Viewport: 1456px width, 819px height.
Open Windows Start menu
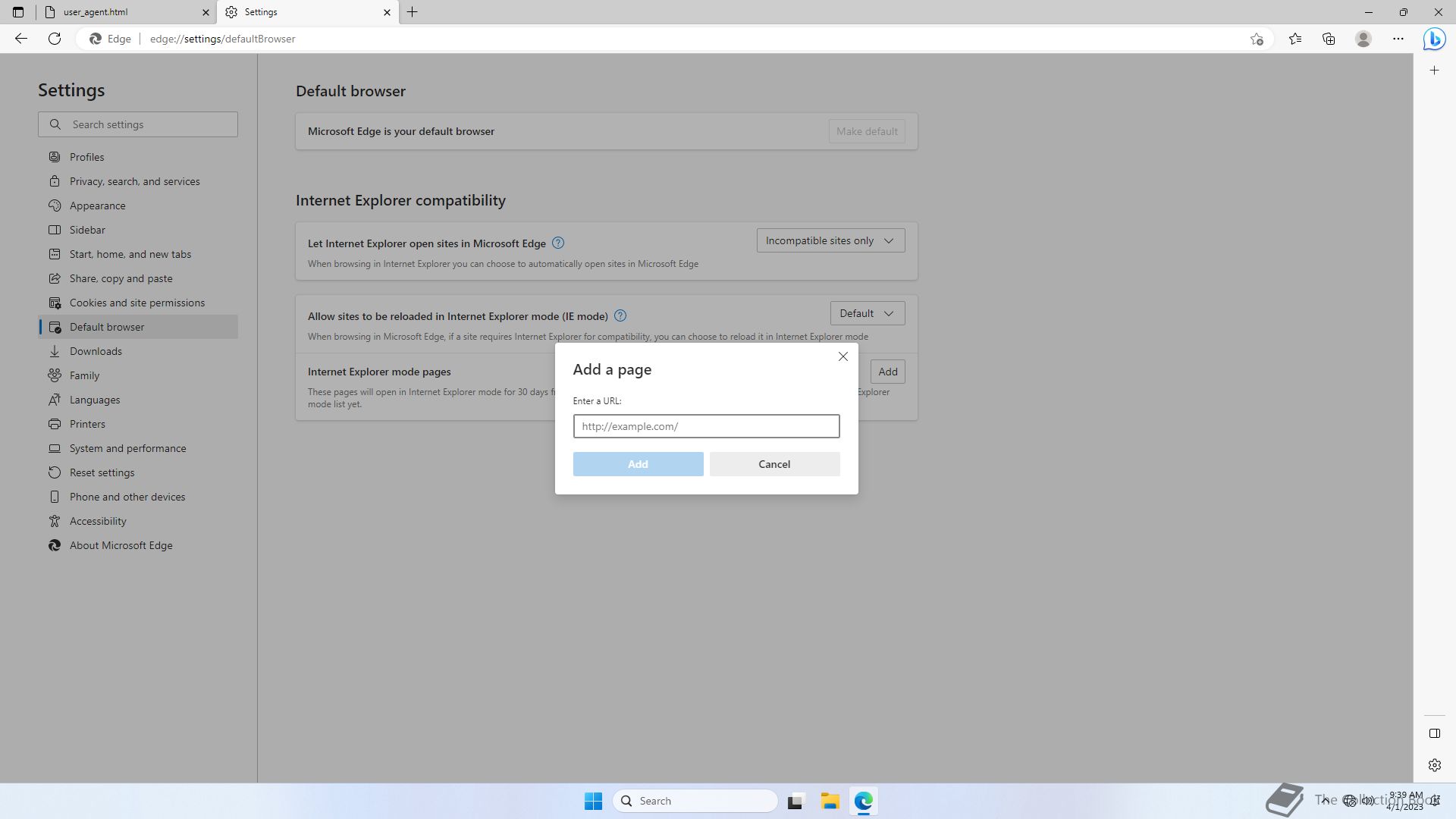coord(593,801)
